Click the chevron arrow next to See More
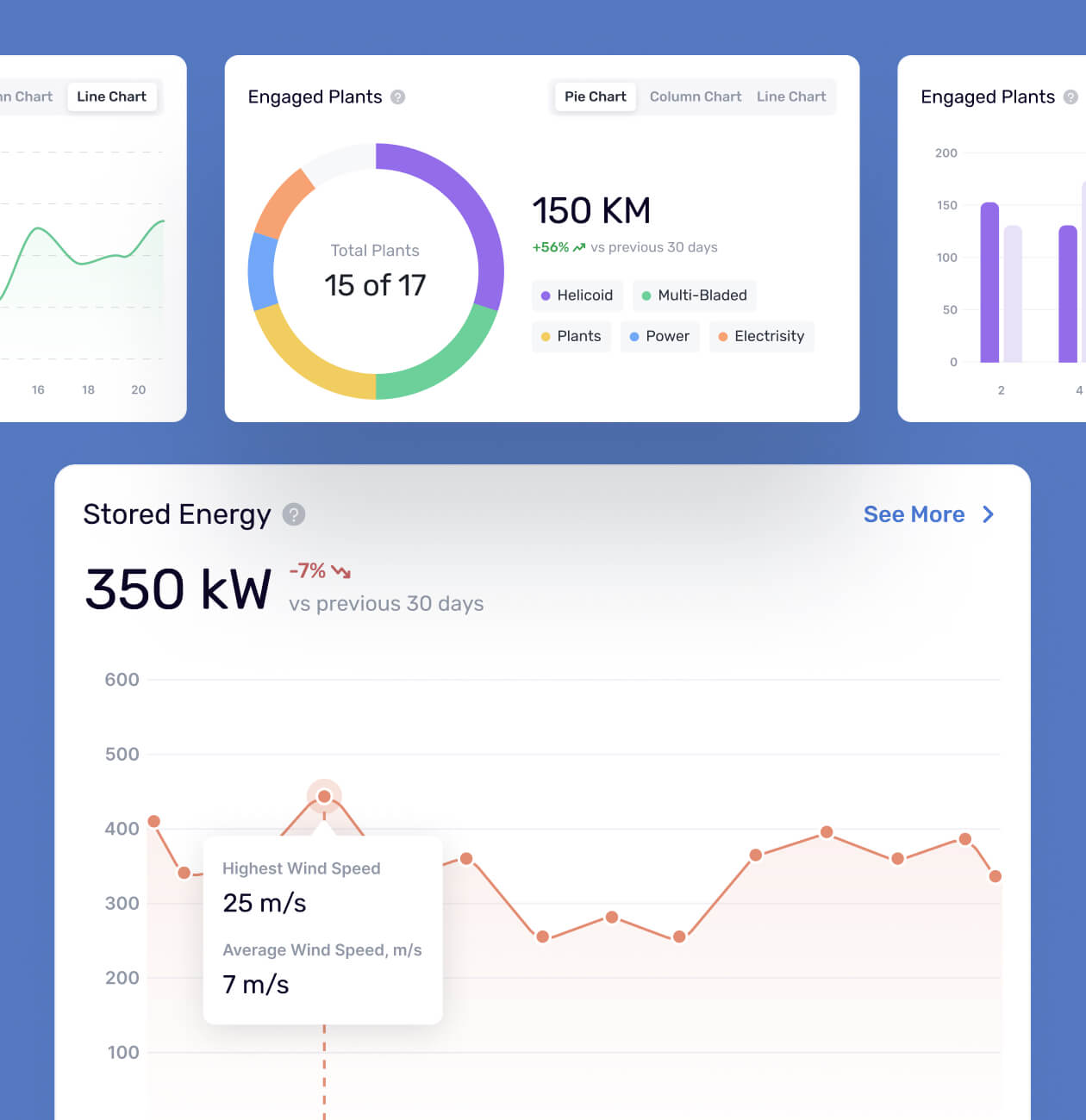This screenshot has width=1086, height=1120. 988,514
